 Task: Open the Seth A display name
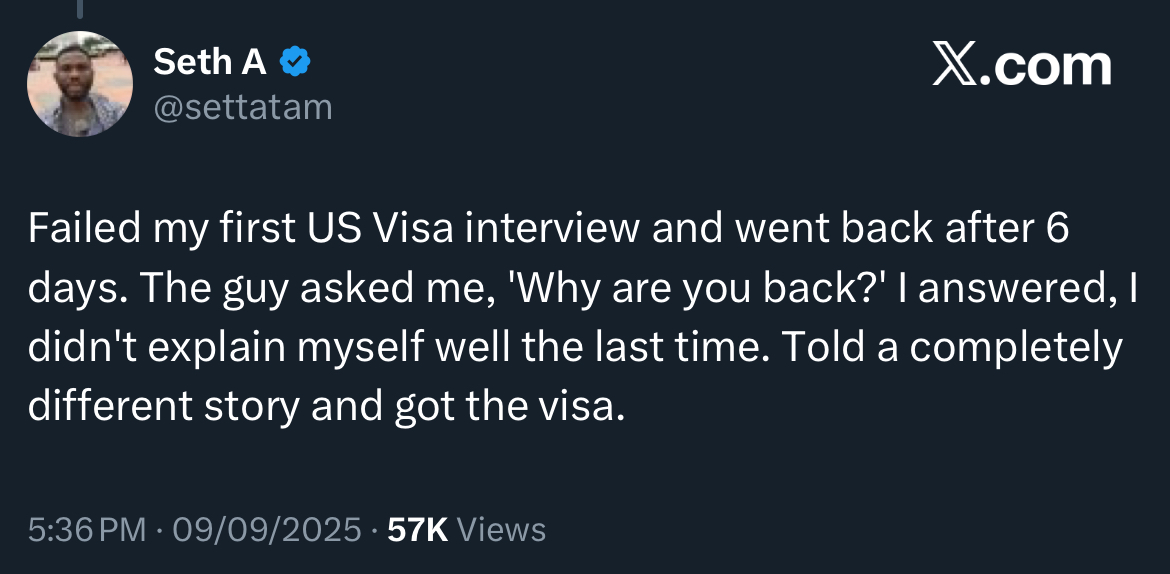pyautogui.click(x=210, y=62)
